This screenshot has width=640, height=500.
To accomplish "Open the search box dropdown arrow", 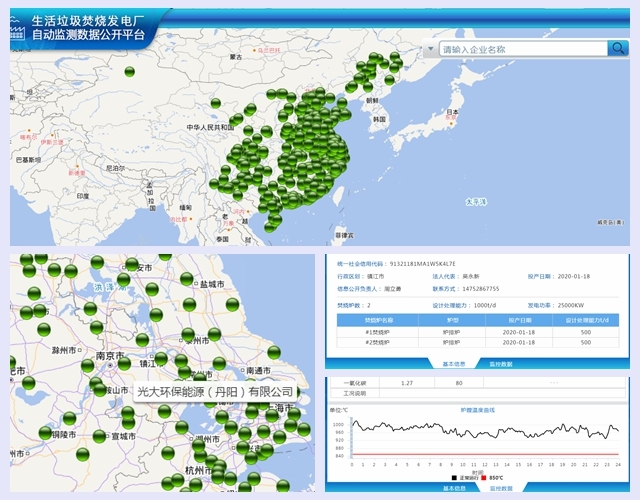I will (x=430, y=49).
